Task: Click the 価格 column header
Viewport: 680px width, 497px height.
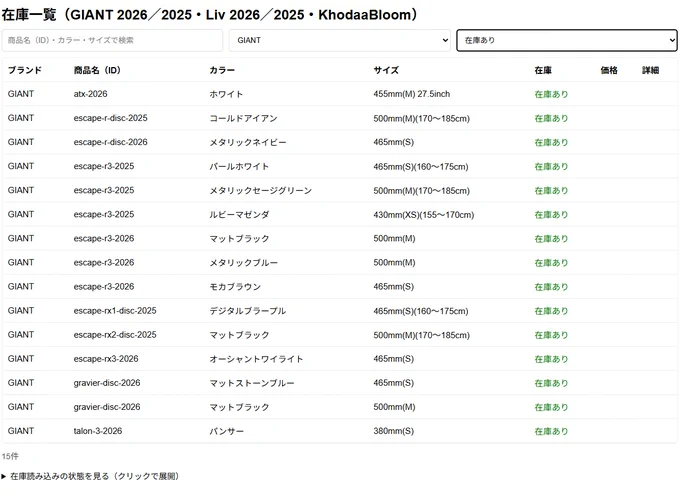Action: [x=609, y=70]
